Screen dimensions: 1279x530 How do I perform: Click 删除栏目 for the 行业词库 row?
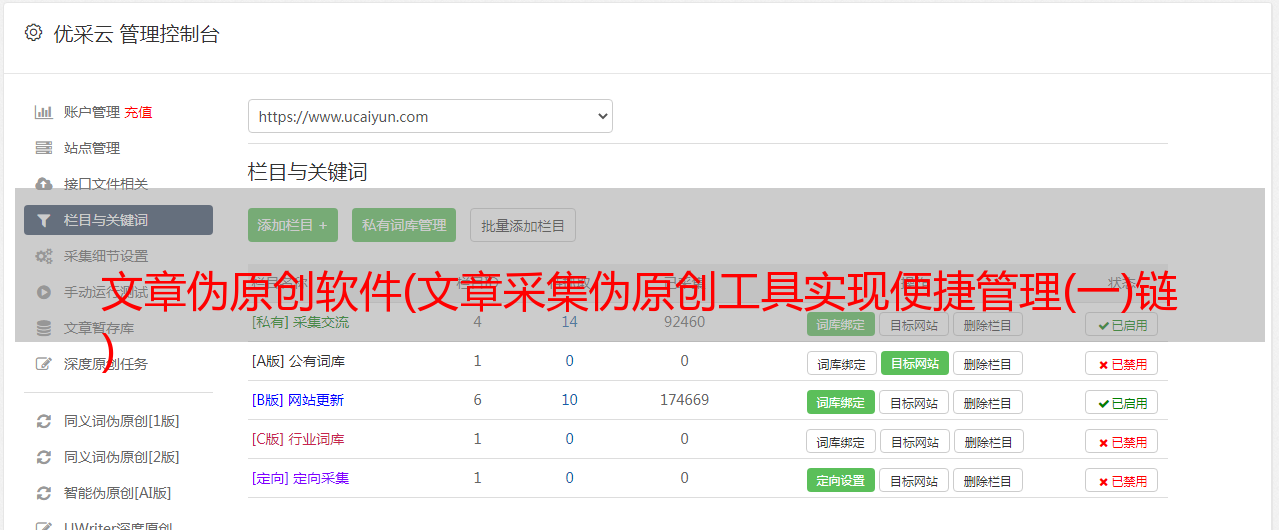click(988, 441)
